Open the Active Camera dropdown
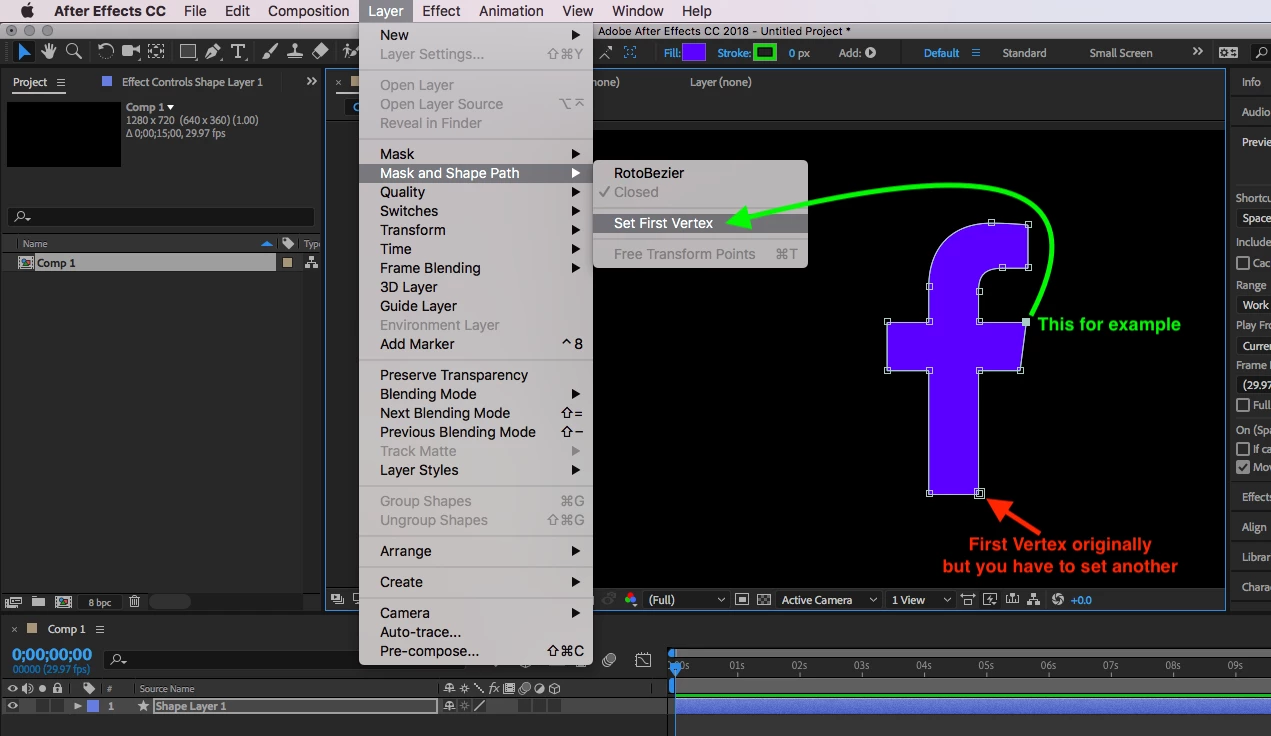The height and width of the screenshot is (736, 1271). [x=829, y=600]
